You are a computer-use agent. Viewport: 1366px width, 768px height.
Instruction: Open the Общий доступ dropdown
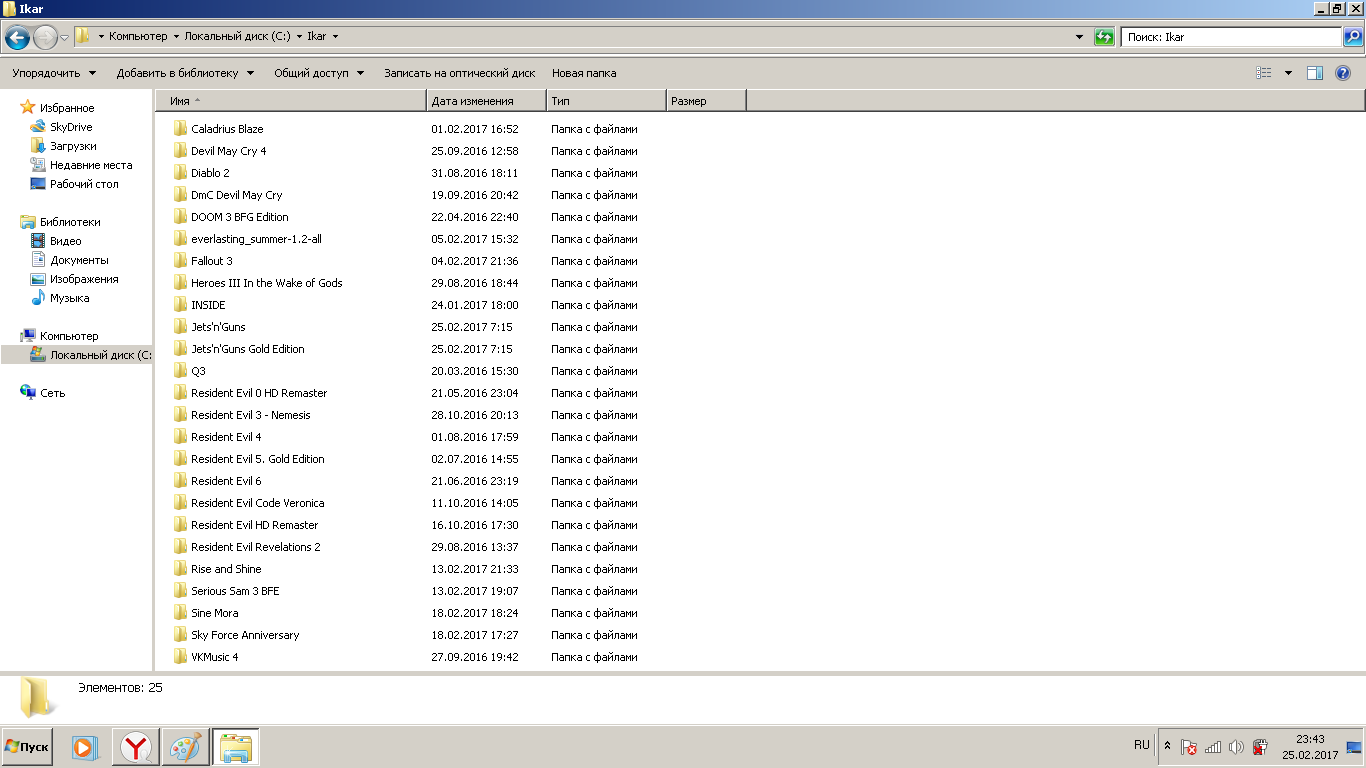tap(319, 73)
